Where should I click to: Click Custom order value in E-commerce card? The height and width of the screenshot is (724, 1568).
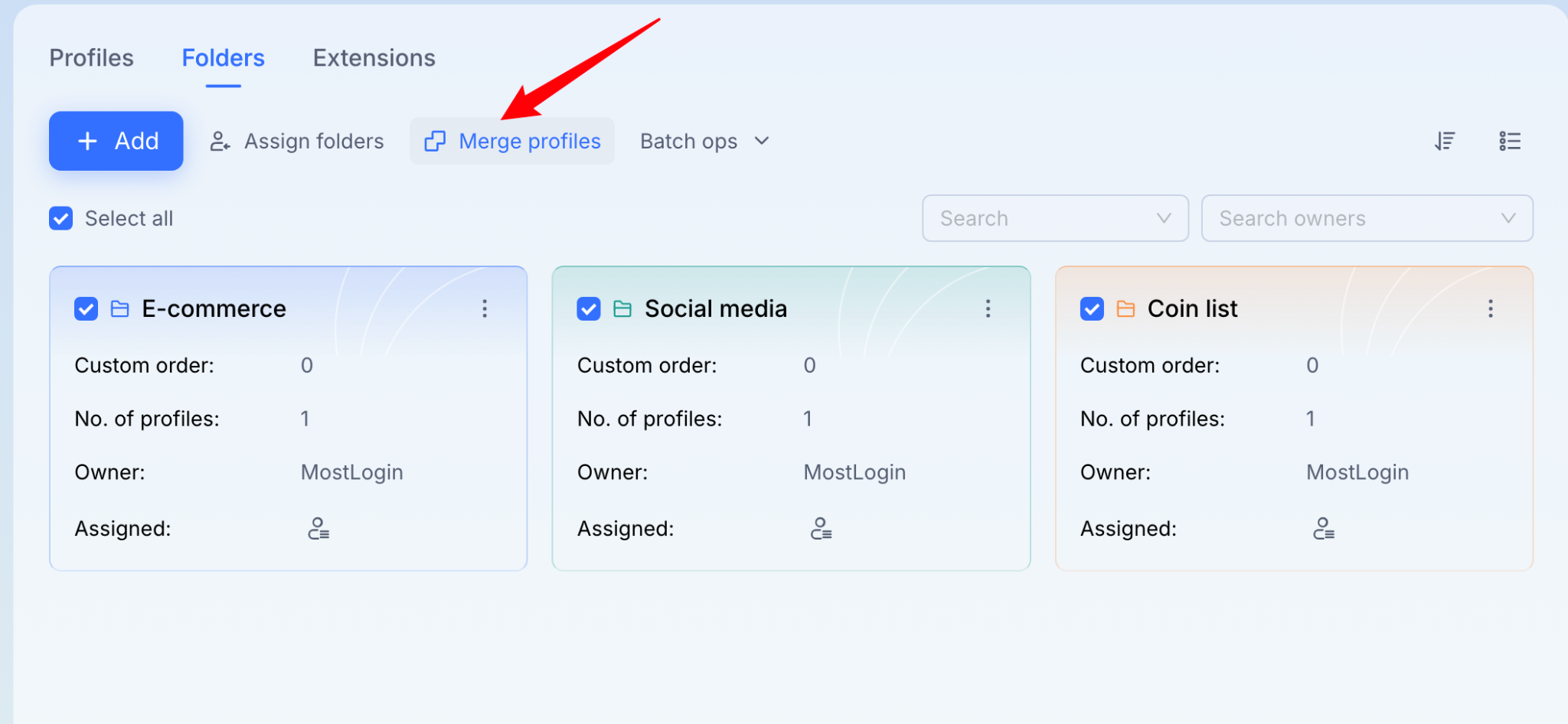tap(307, 366)
